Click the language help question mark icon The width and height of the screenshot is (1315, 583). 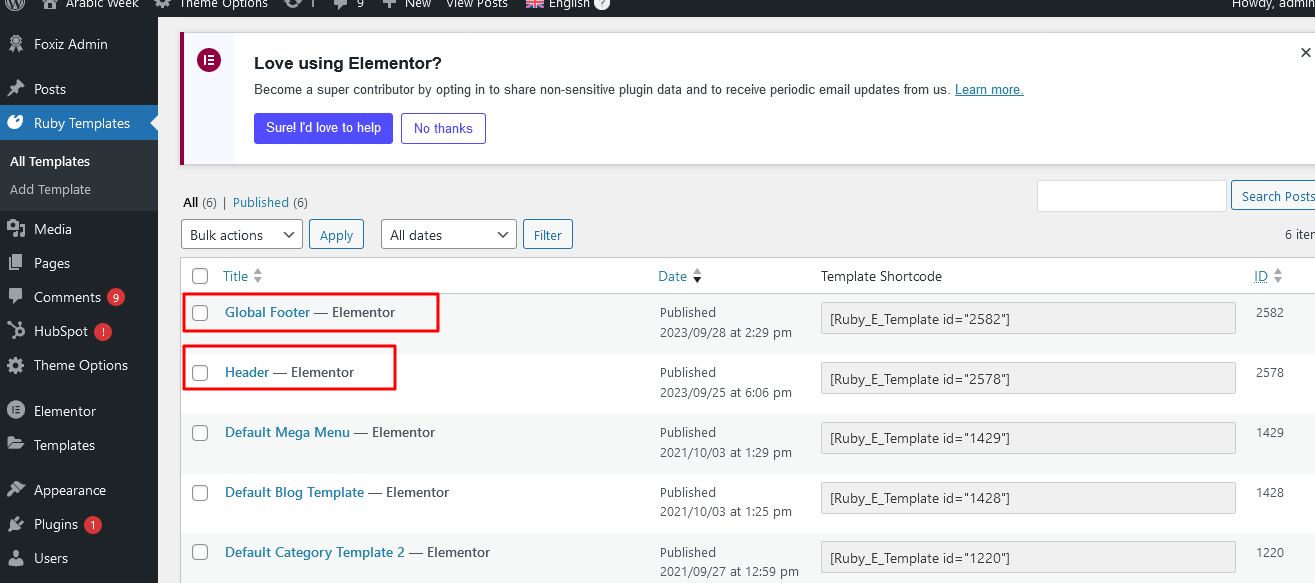[x=601, y=4]
